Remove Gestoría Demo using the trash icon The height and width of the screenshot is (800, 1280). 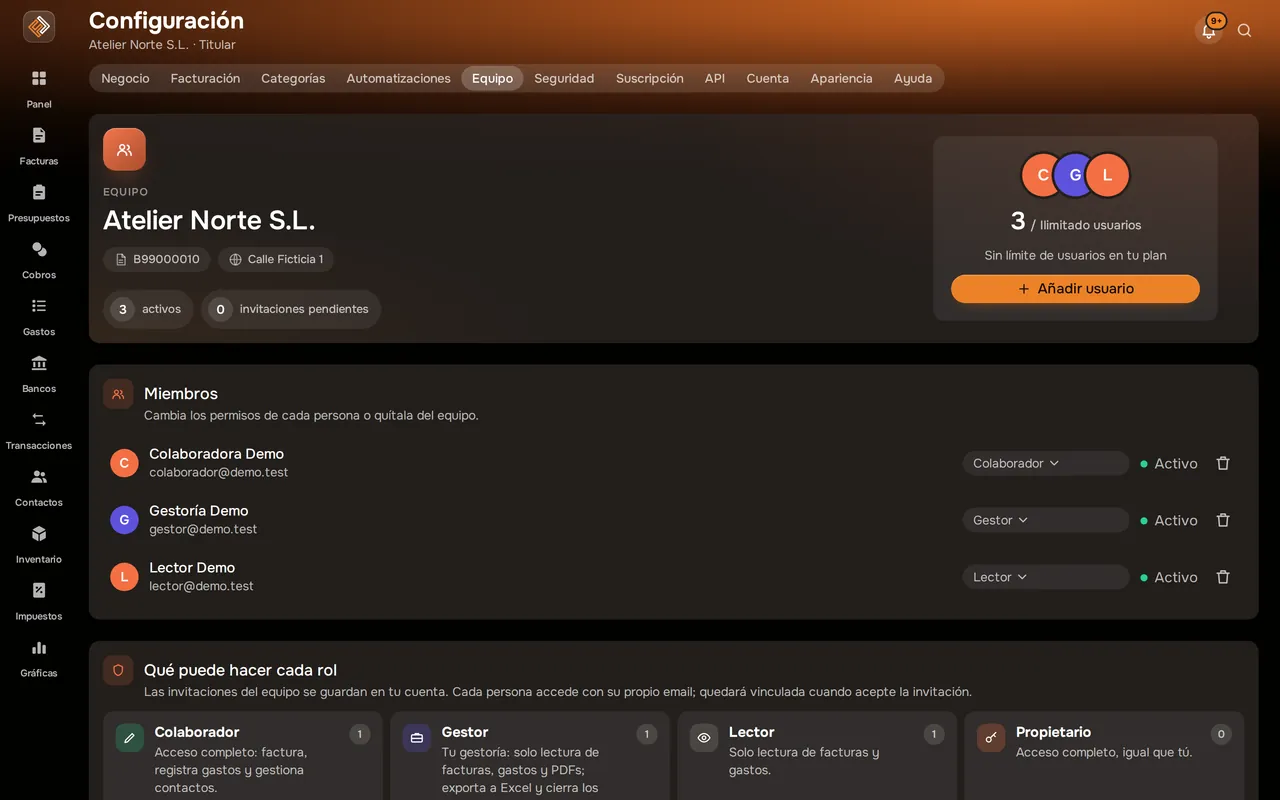coord(1223,520)
